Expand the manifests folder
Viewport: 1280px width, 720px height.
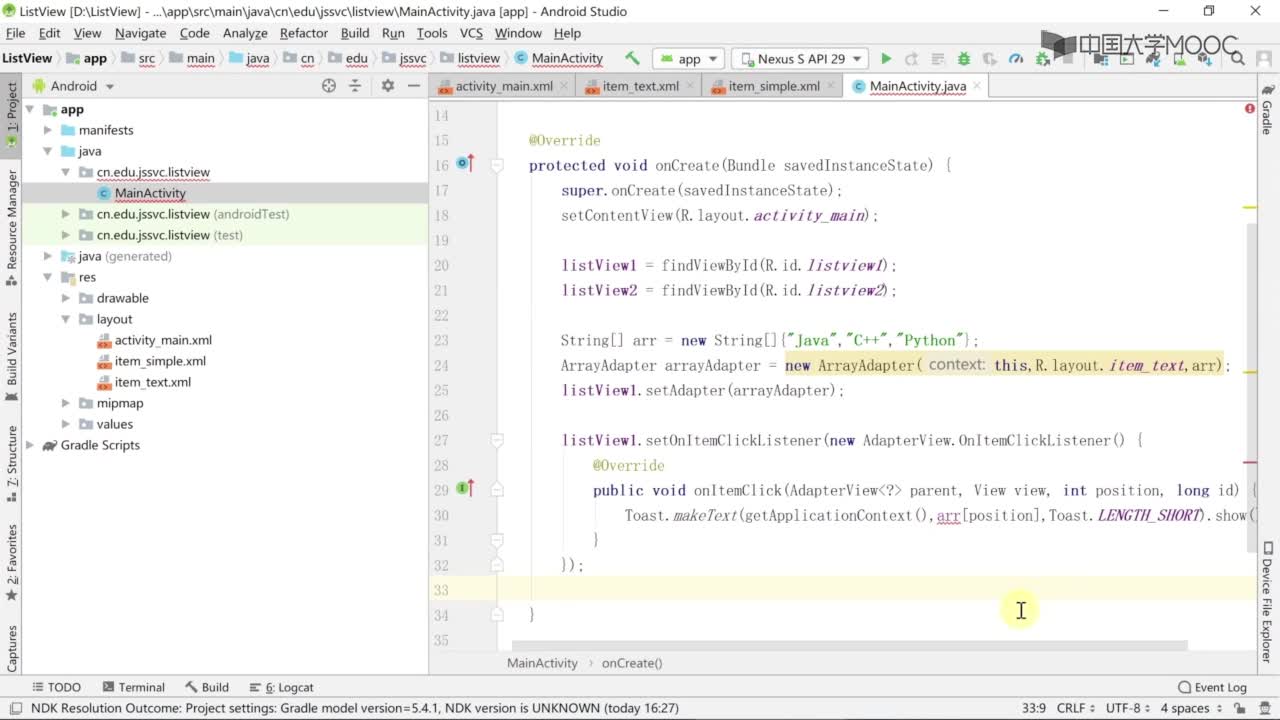pyautogui.click(x=48, y=131)
